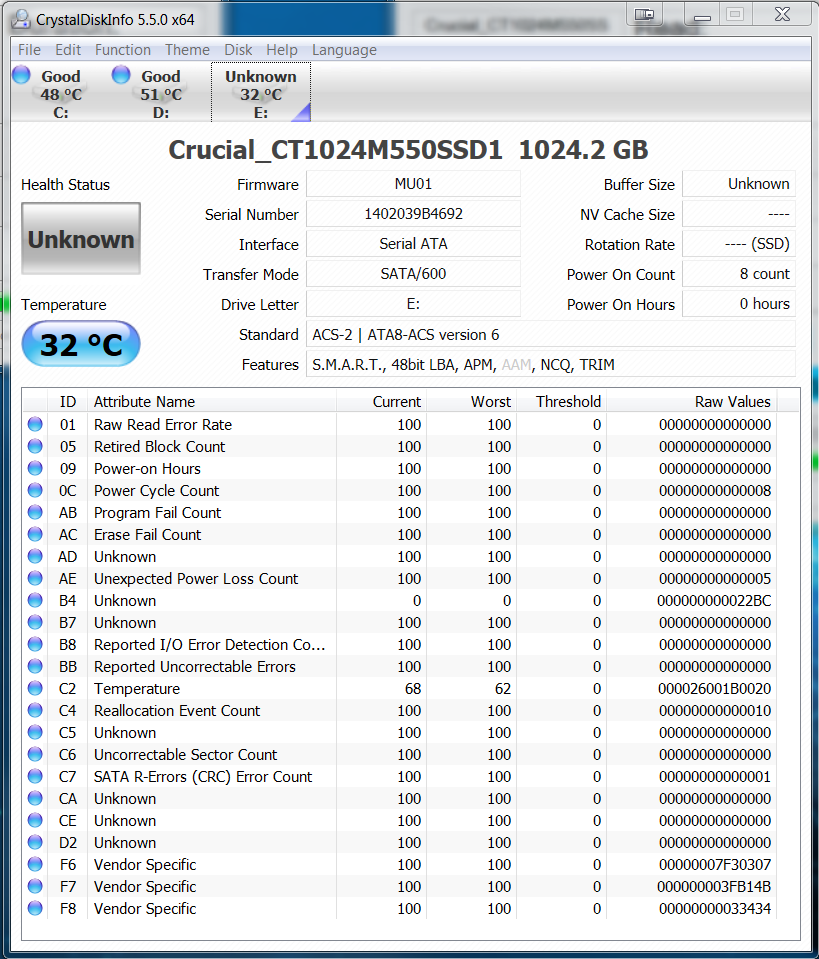Click the Attribute Name column header
Viewport: 819px width, 959px height.
click(x=145, y=401)
